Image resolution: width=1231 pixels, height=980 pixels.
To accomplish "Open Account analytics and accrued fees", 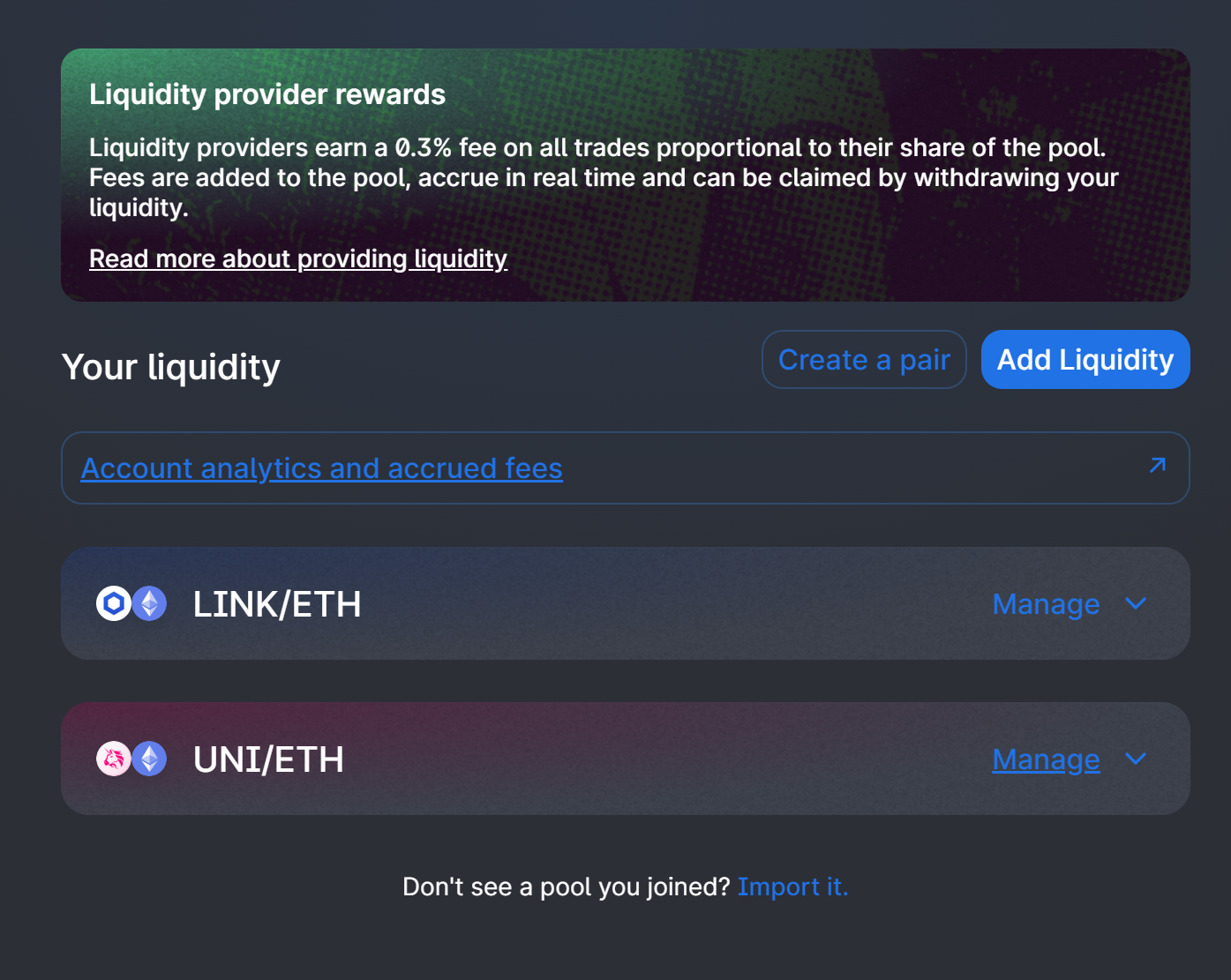I will pos(321,468).
